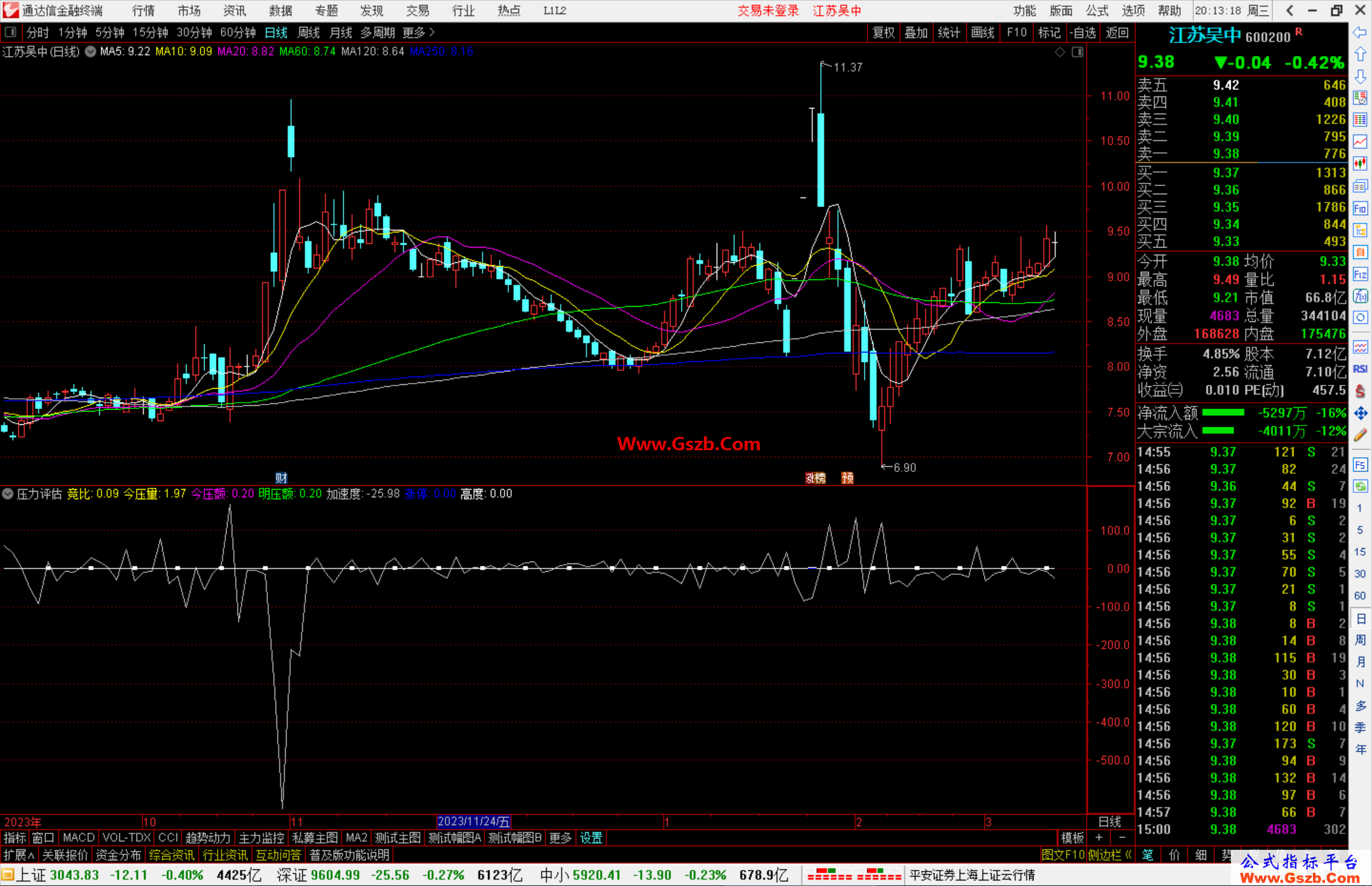Click the diamond icon at chart top-right
The height and width of the screenshot is (886, 1372).
(1059, 52)
